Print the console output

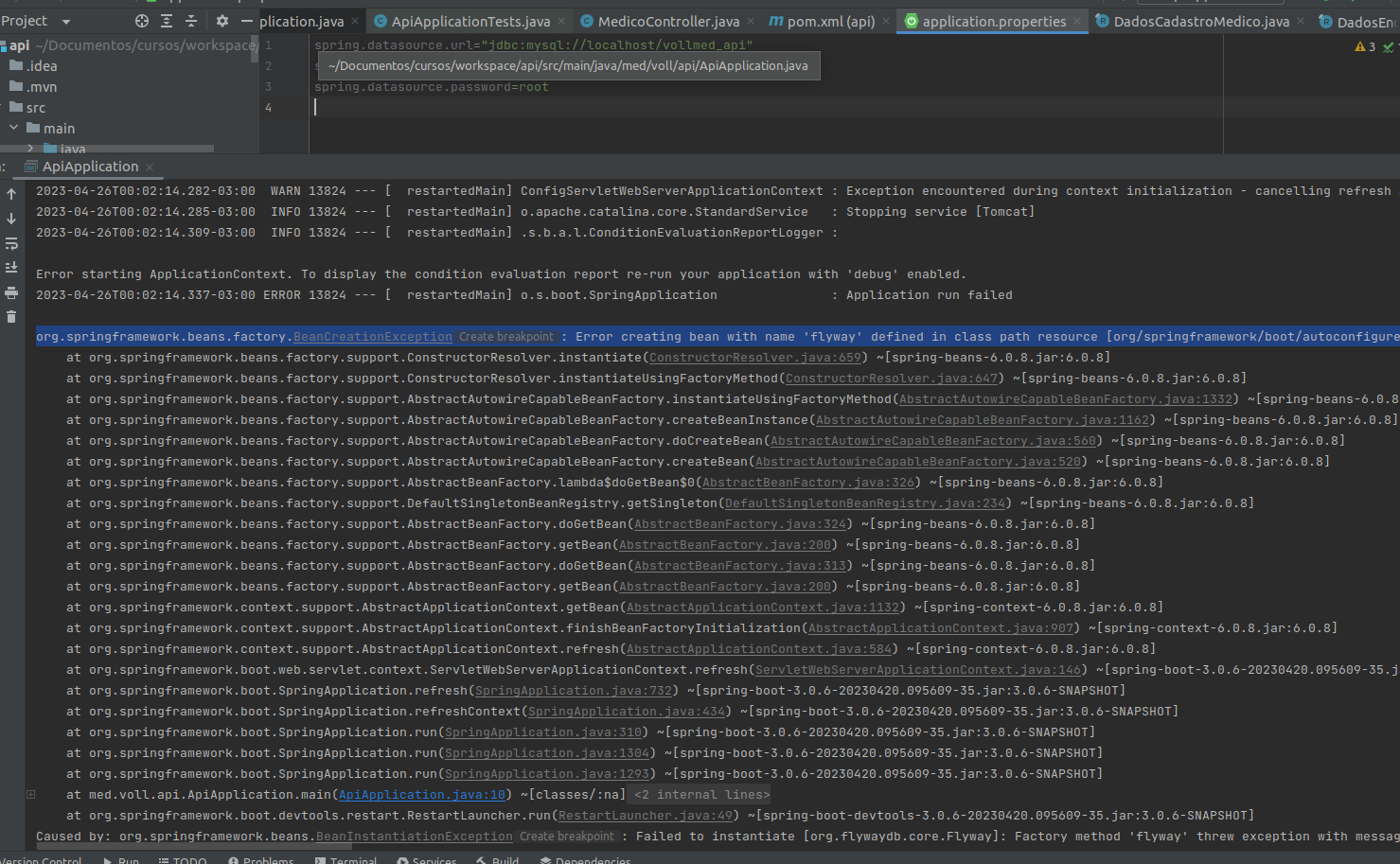[x=11, y=292]
